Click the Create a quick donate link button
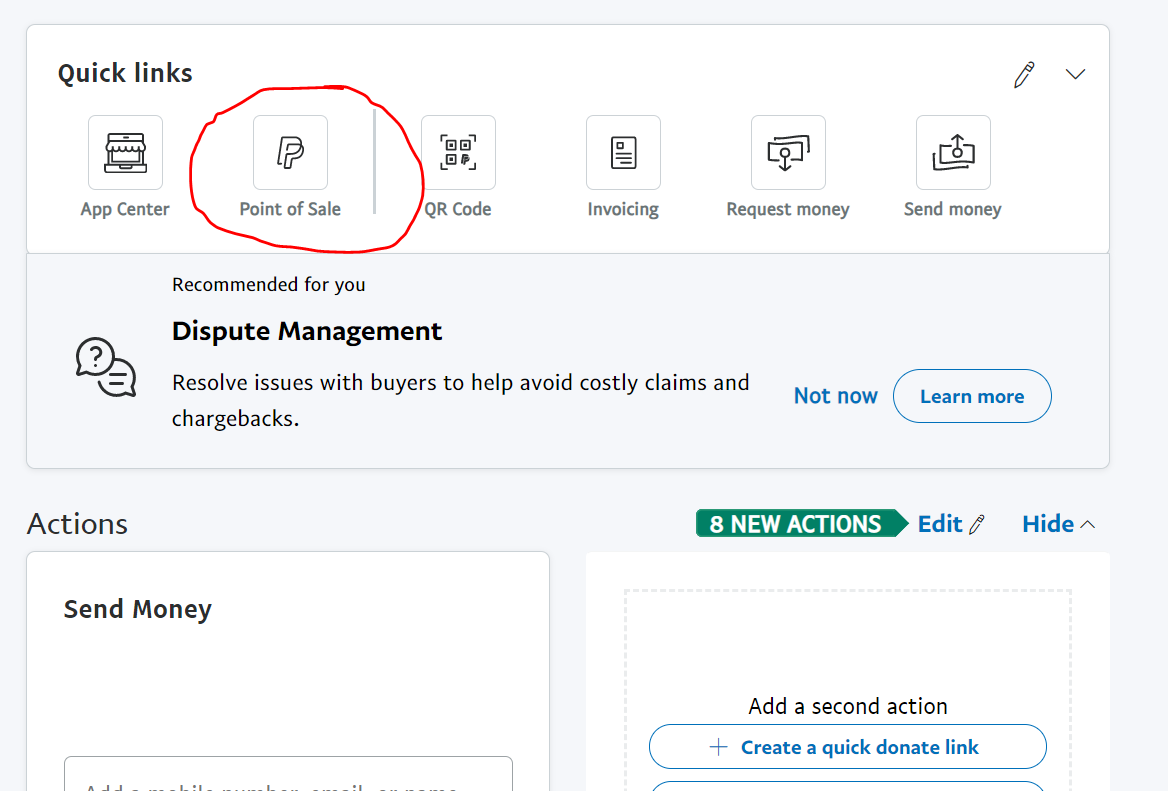Screen dimensions: 1168x791 point(848,747)
